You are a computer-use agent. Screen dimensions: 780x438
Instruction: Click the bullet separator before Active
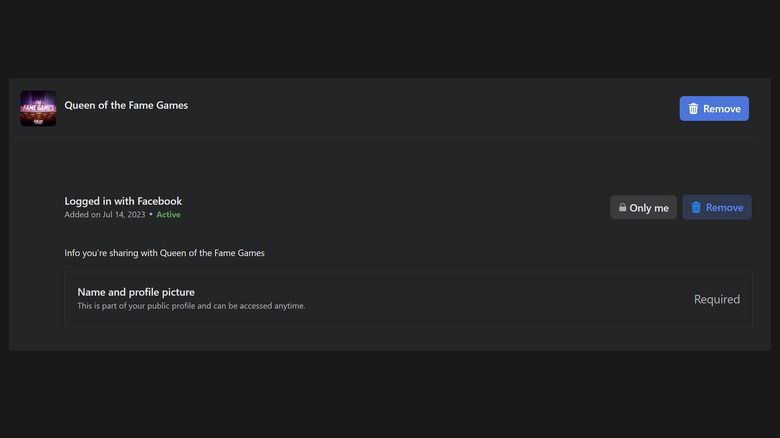(150, 214)
